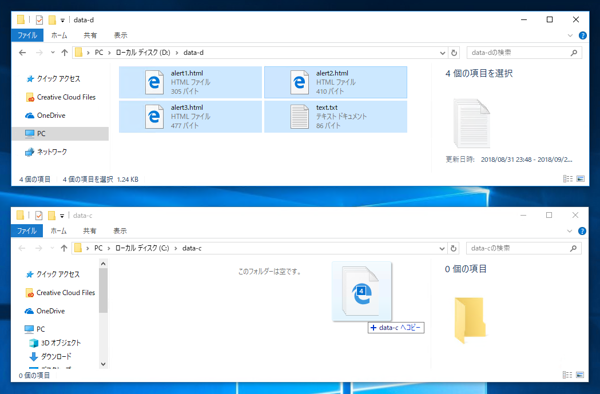
Task: Expand the ribbon in data-c window
Action: coord(569,231)
